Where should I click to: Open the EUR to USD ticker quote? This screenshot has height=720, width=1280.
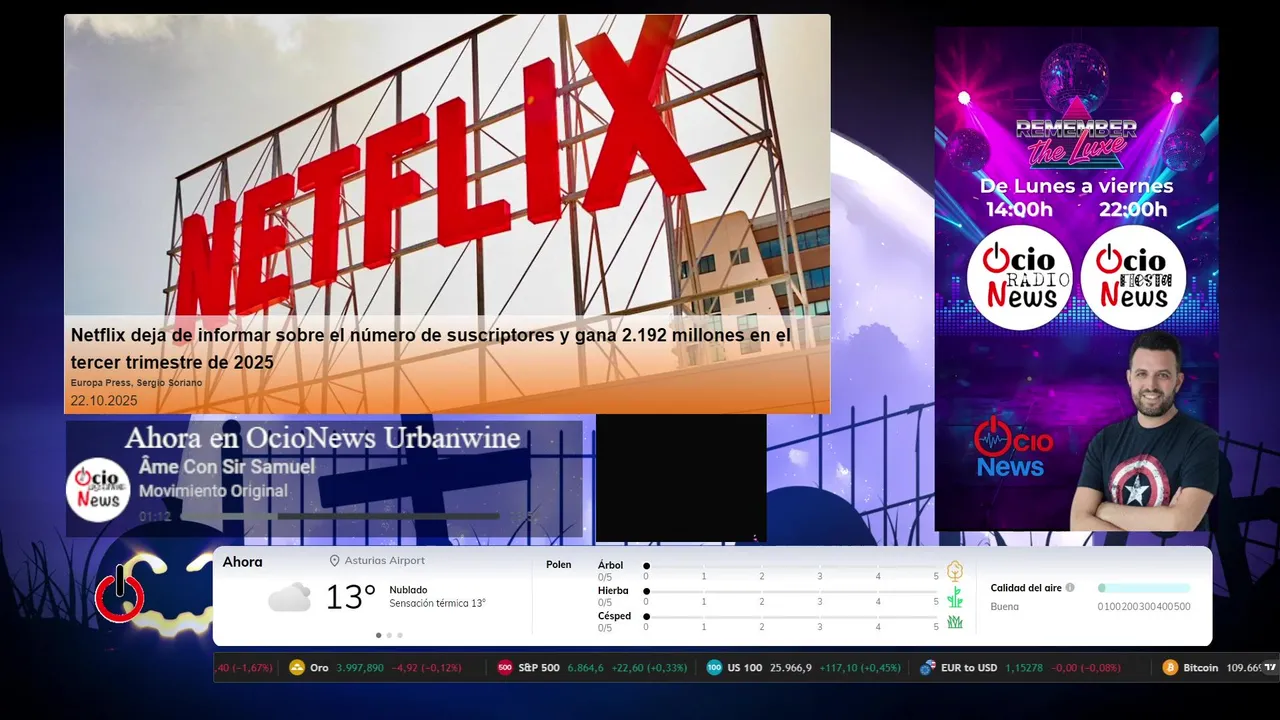click(1020, 668)
